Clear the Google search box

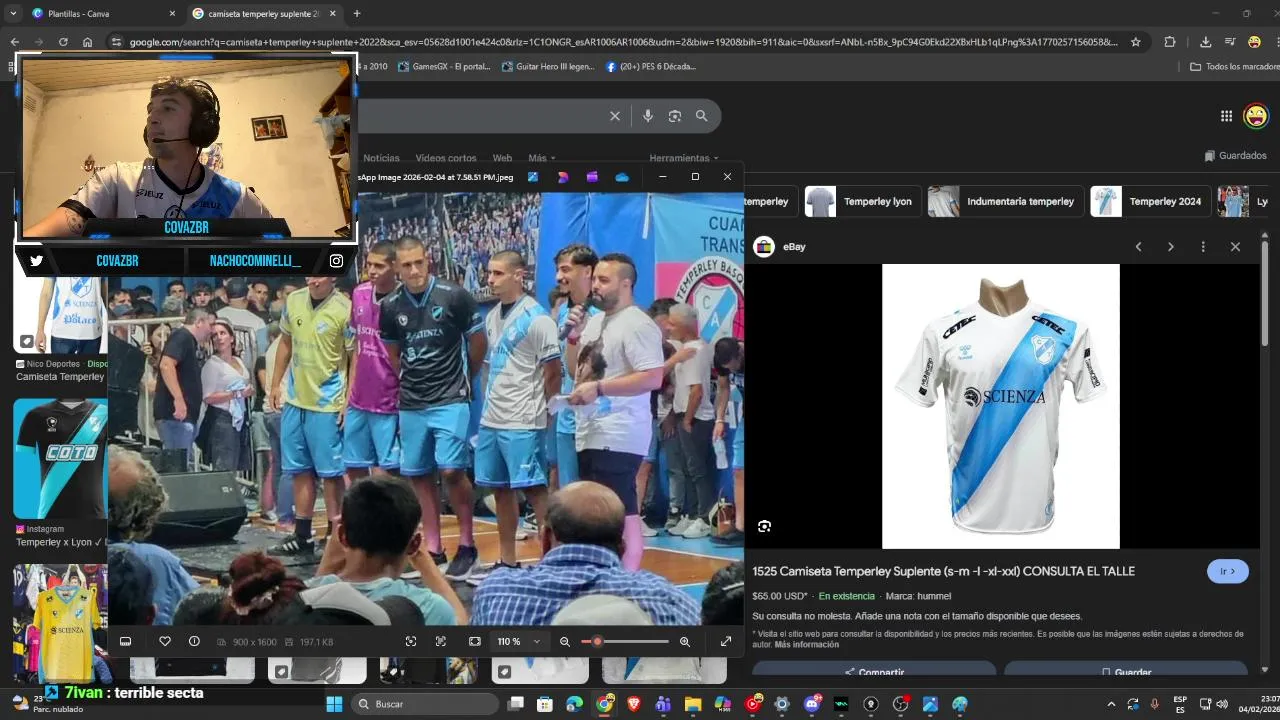(x=615, y=116)
